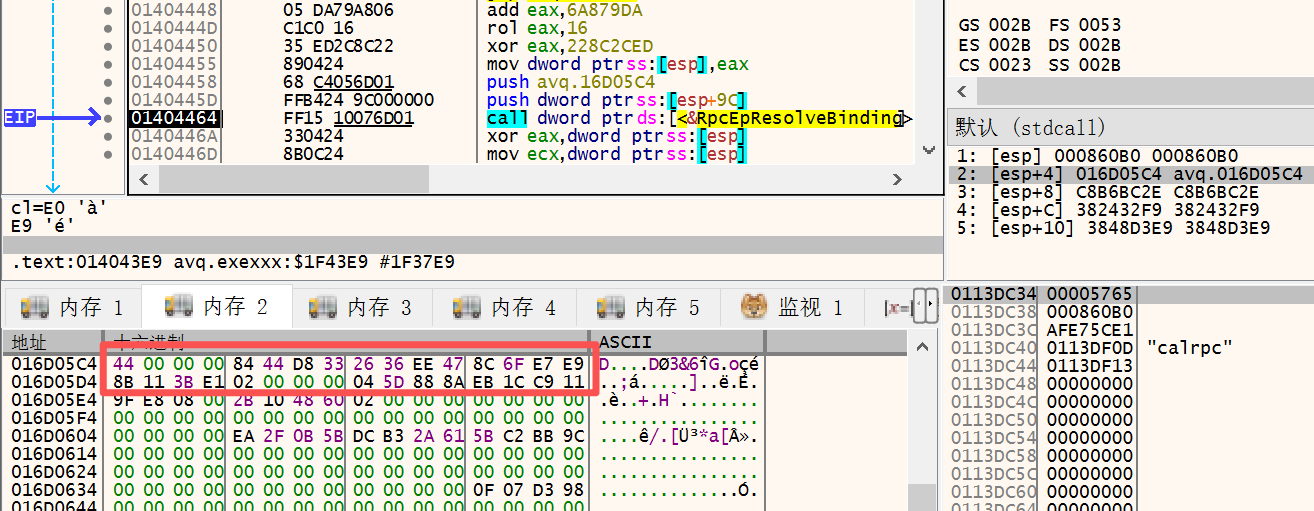Open the 默认 (stdcall) calling convention dropdown
The width and height of the screenshot is (1314, 511).
[x=1130, y=127]
